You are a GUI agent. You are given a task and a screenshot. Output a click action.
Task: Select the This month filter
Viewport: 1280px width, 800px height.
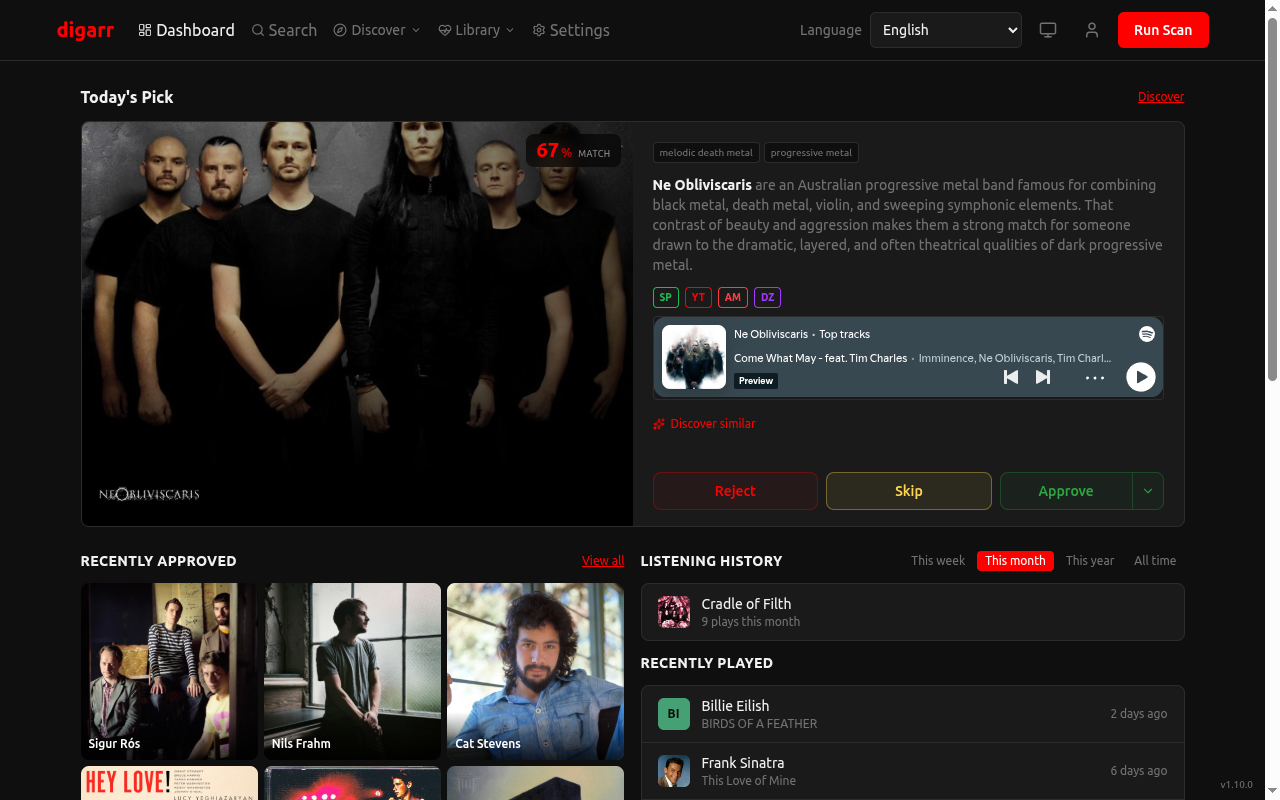(x=1015, y=561)
